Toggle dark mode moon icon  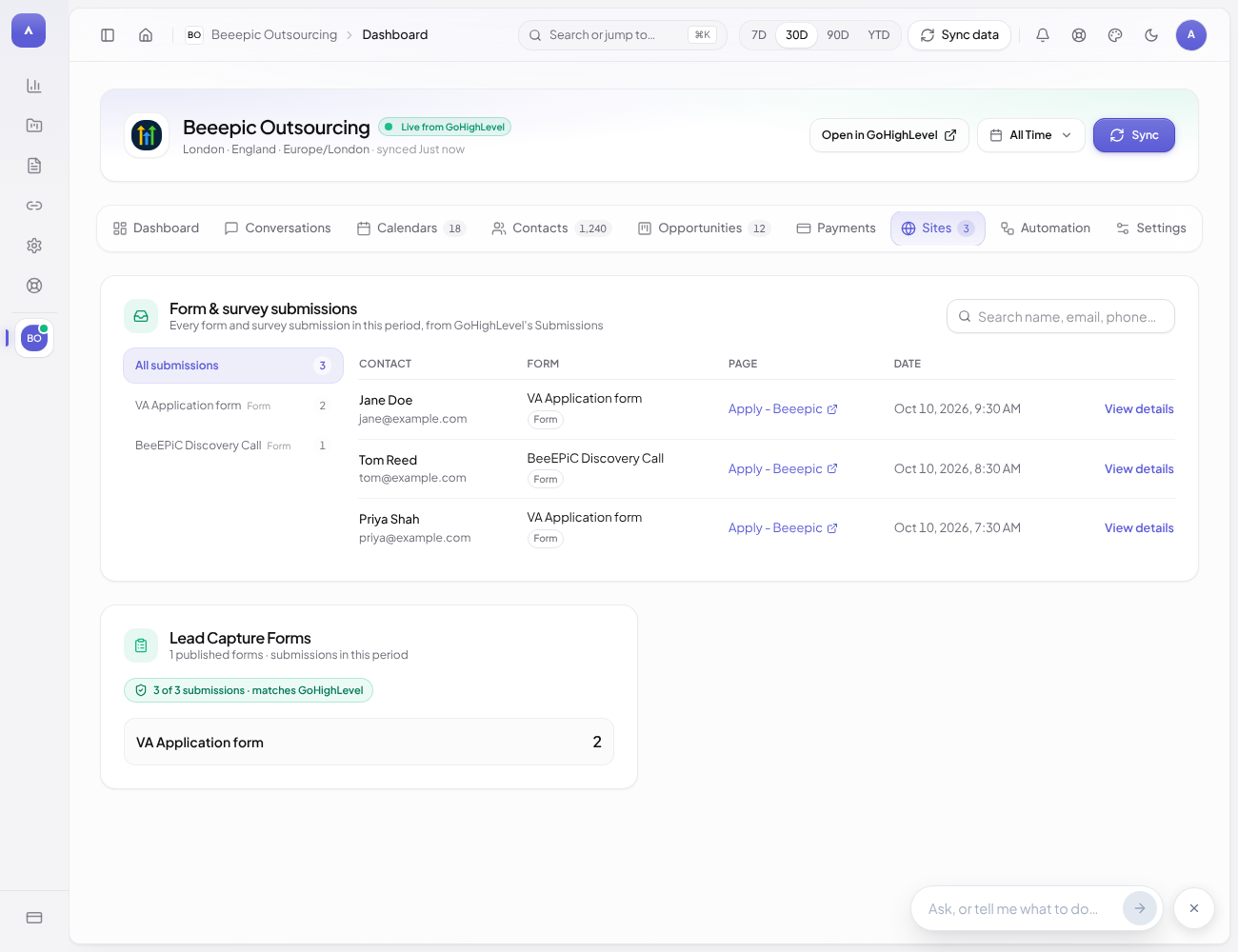[x=1151, y=35]
